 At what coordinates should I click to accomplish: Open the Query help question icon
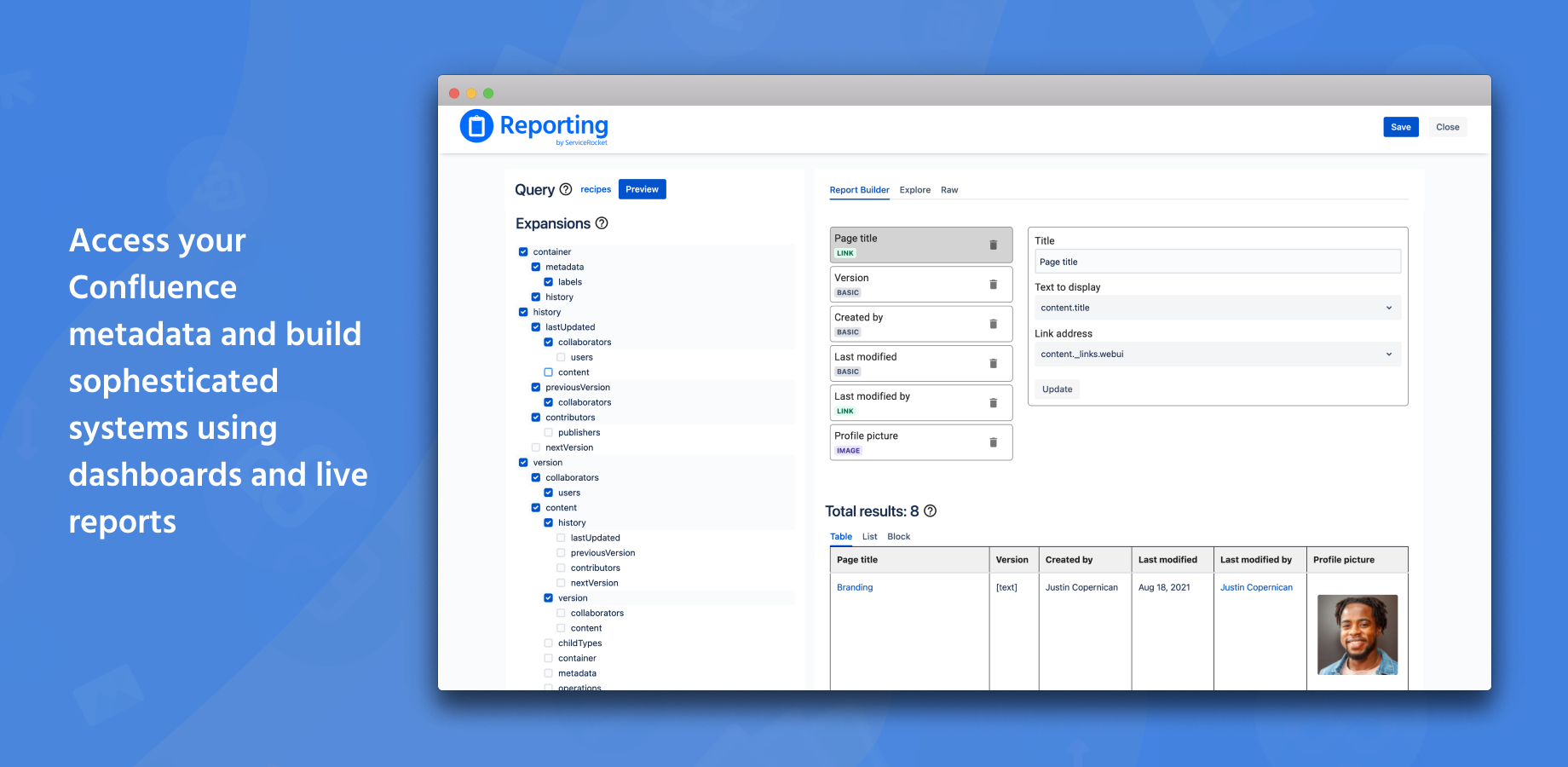pos(566,189)
